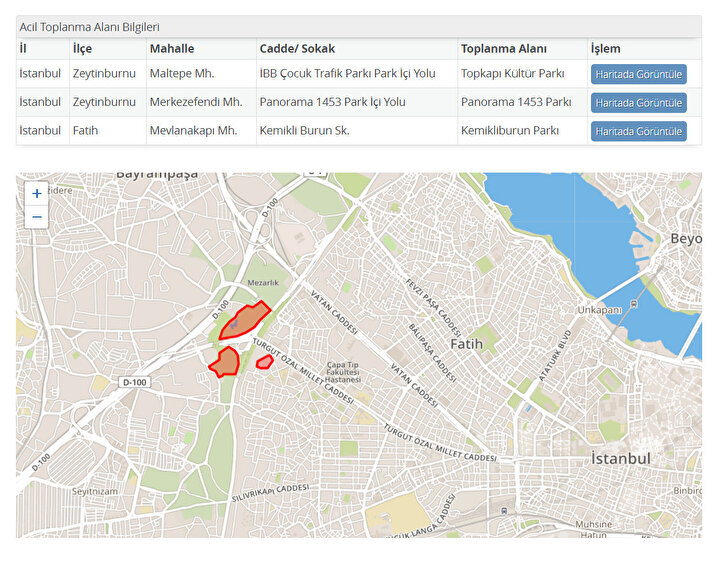720x564 pixels.
Task: Click the 'Mezarlık' map label
Action: coord(263,282)
